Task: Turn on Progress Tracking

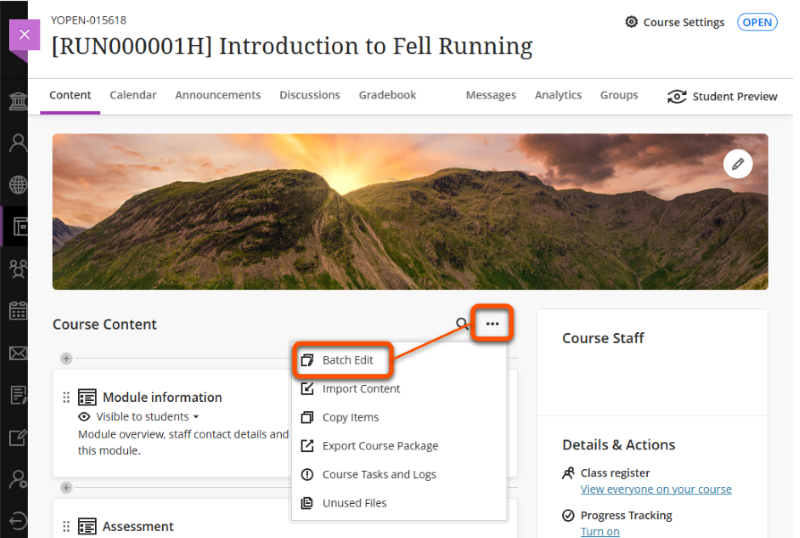Action: 600,531
